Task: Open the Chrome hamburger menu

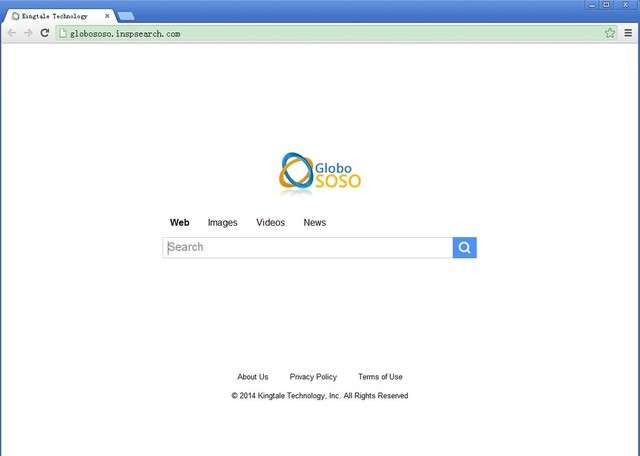Action: click(x=628, y=33)
